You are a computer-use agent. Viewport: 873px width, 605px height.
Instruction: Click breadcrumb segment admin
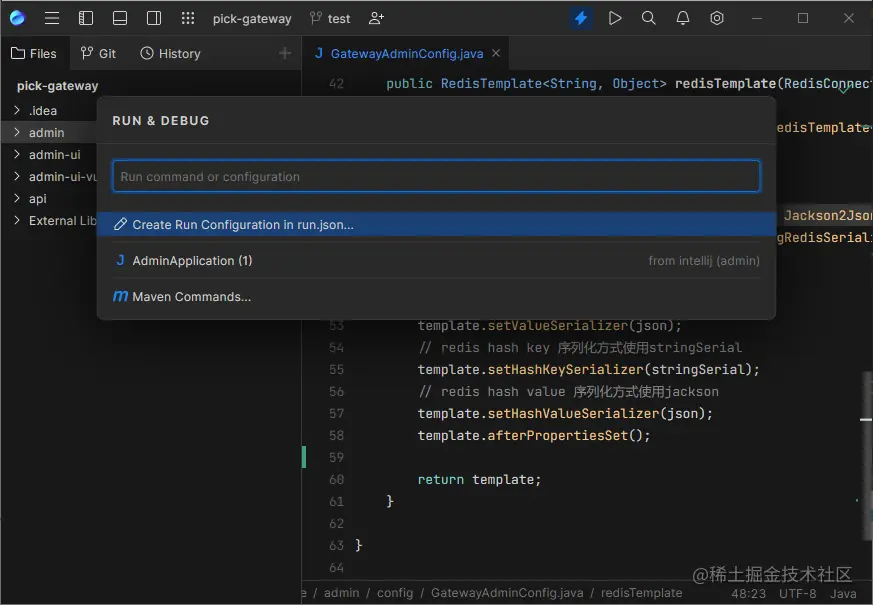341,593
